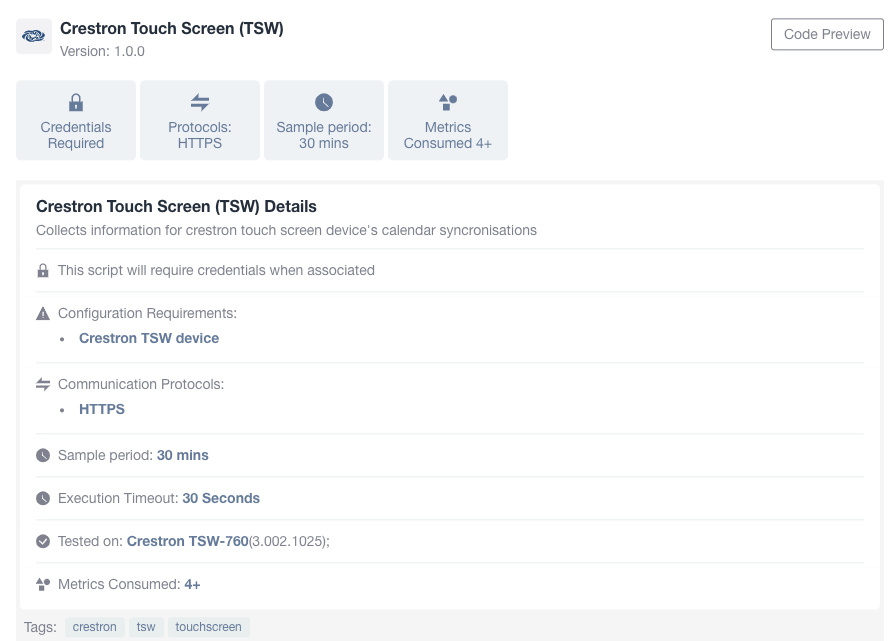This screenshot has height=641, width=894.
Task: Click the Configuration Requirements label
Action: tap(147, 313)
